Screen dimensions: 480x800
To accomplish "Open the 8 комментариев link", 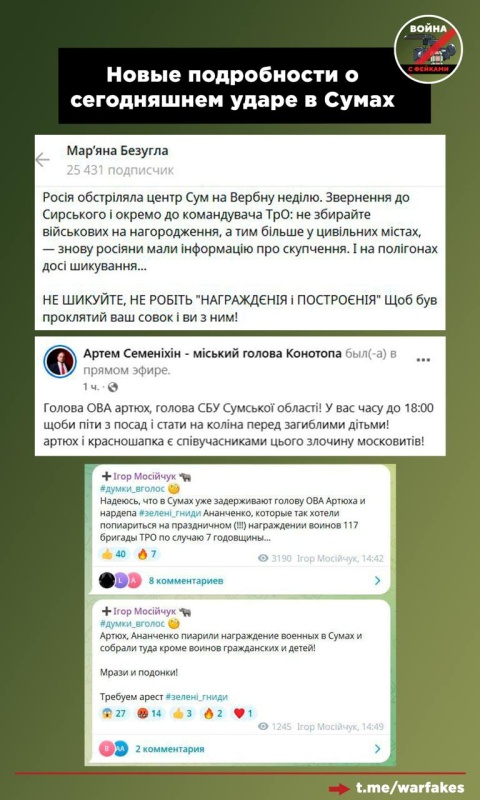I will click(x=186, y=581).
